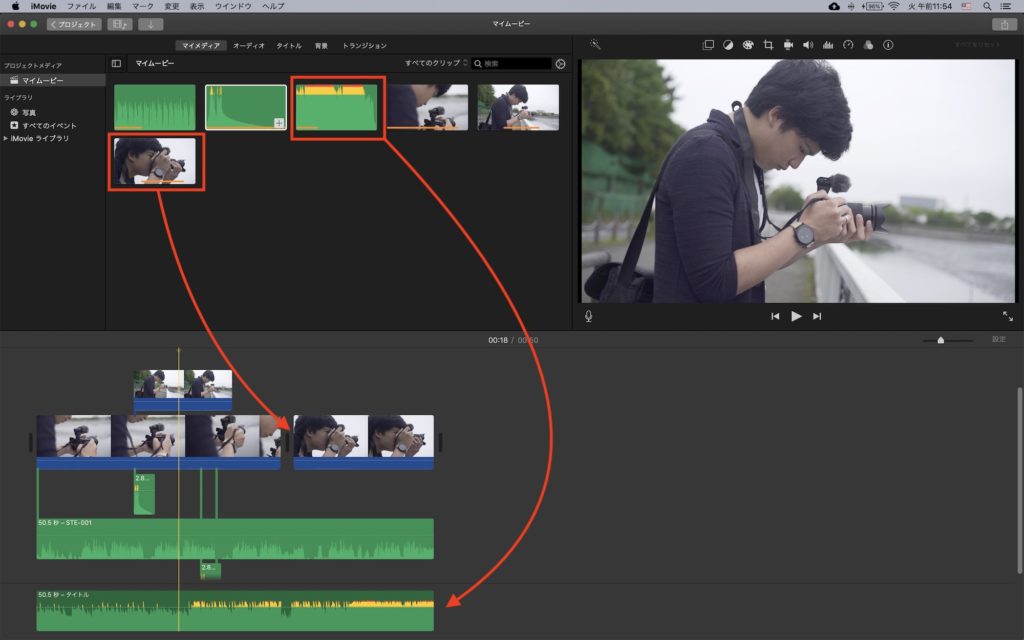
Task: Open the すべてのクリップ filter dropdown
Action: 434,63
